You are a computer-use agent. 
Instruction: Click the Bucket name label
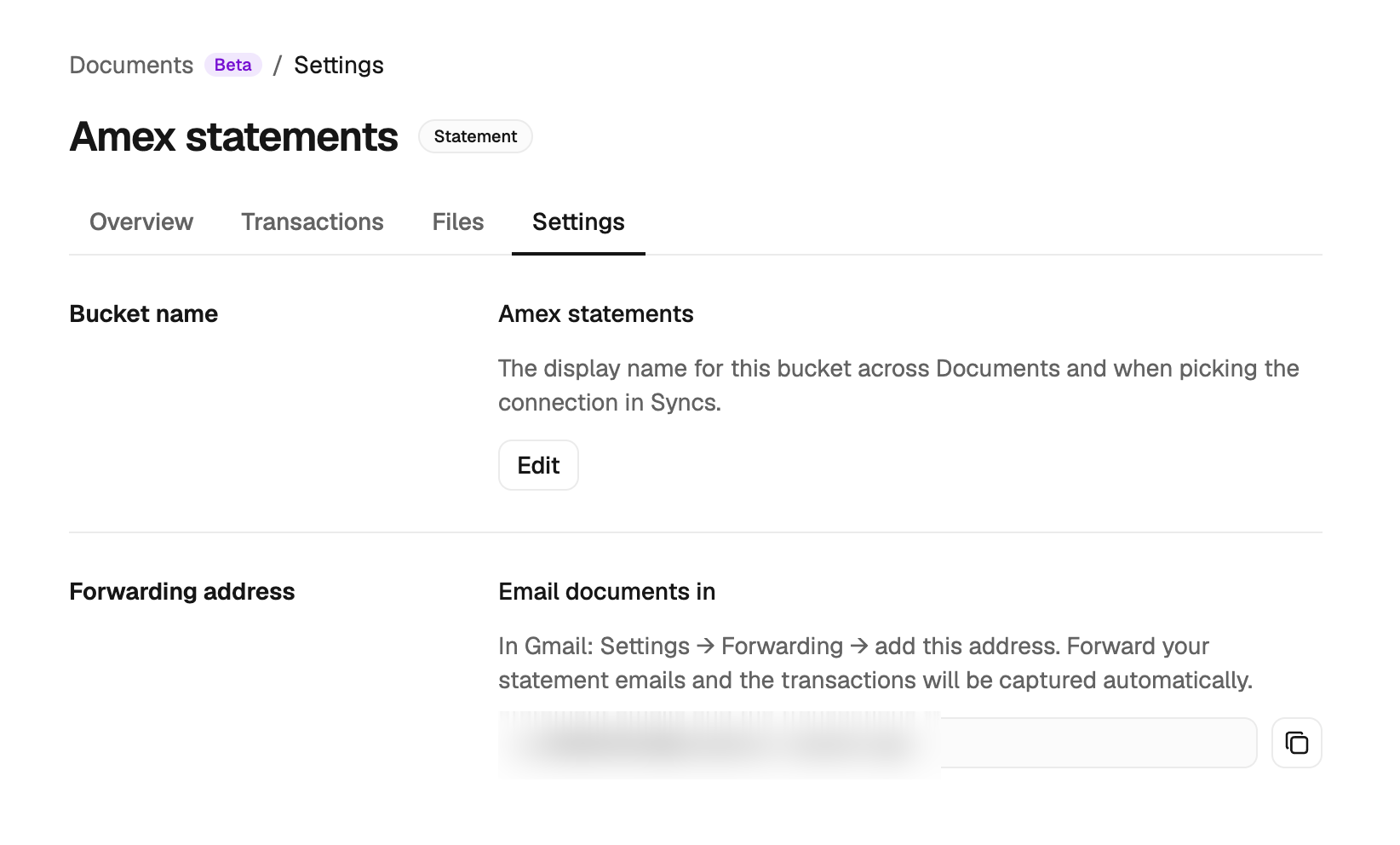pyautogui.click(x=144, y=313)
